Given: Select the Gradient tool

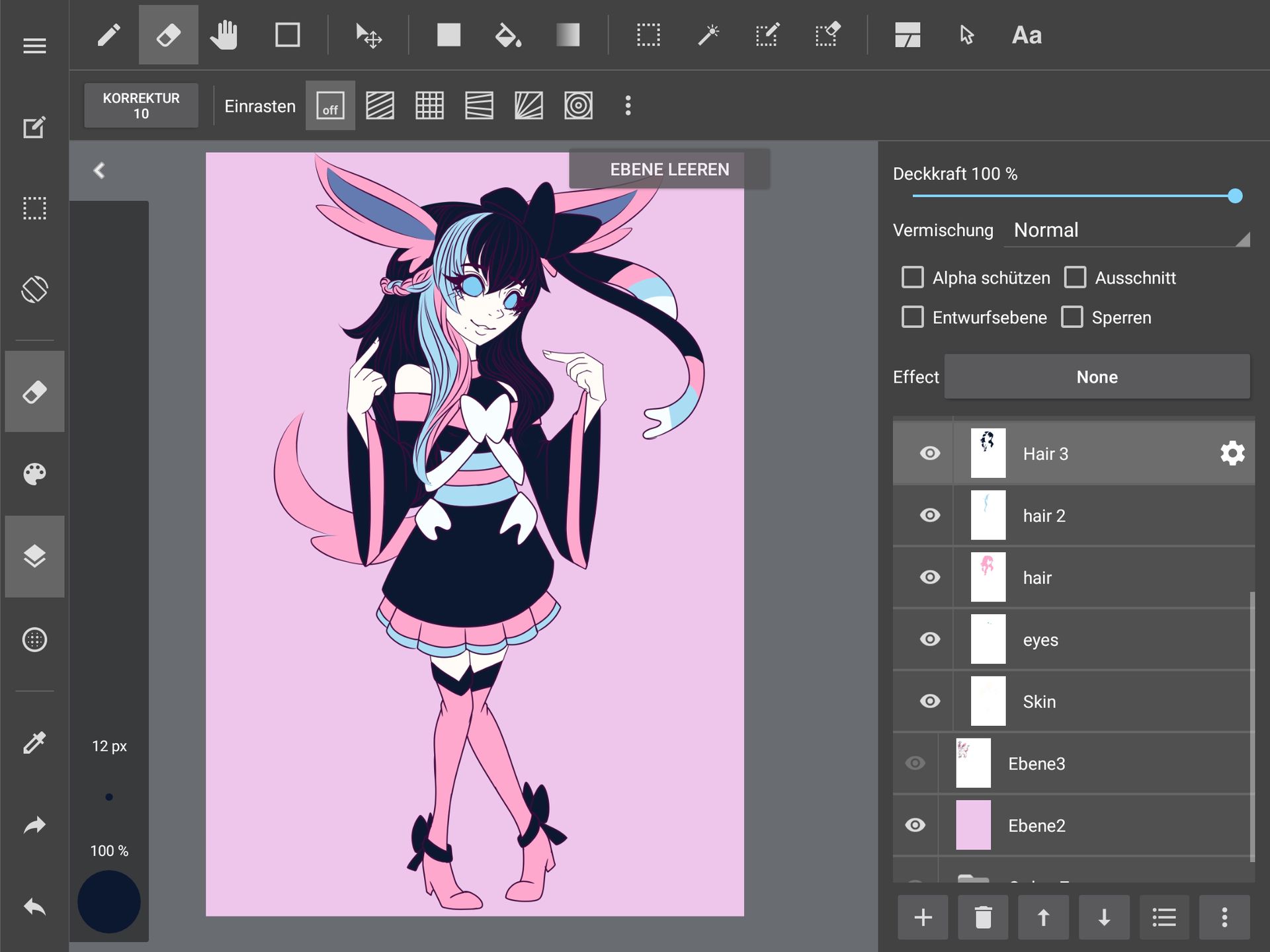Looking at the screenshot, I should pyautogui.click(x=568, y=35).
